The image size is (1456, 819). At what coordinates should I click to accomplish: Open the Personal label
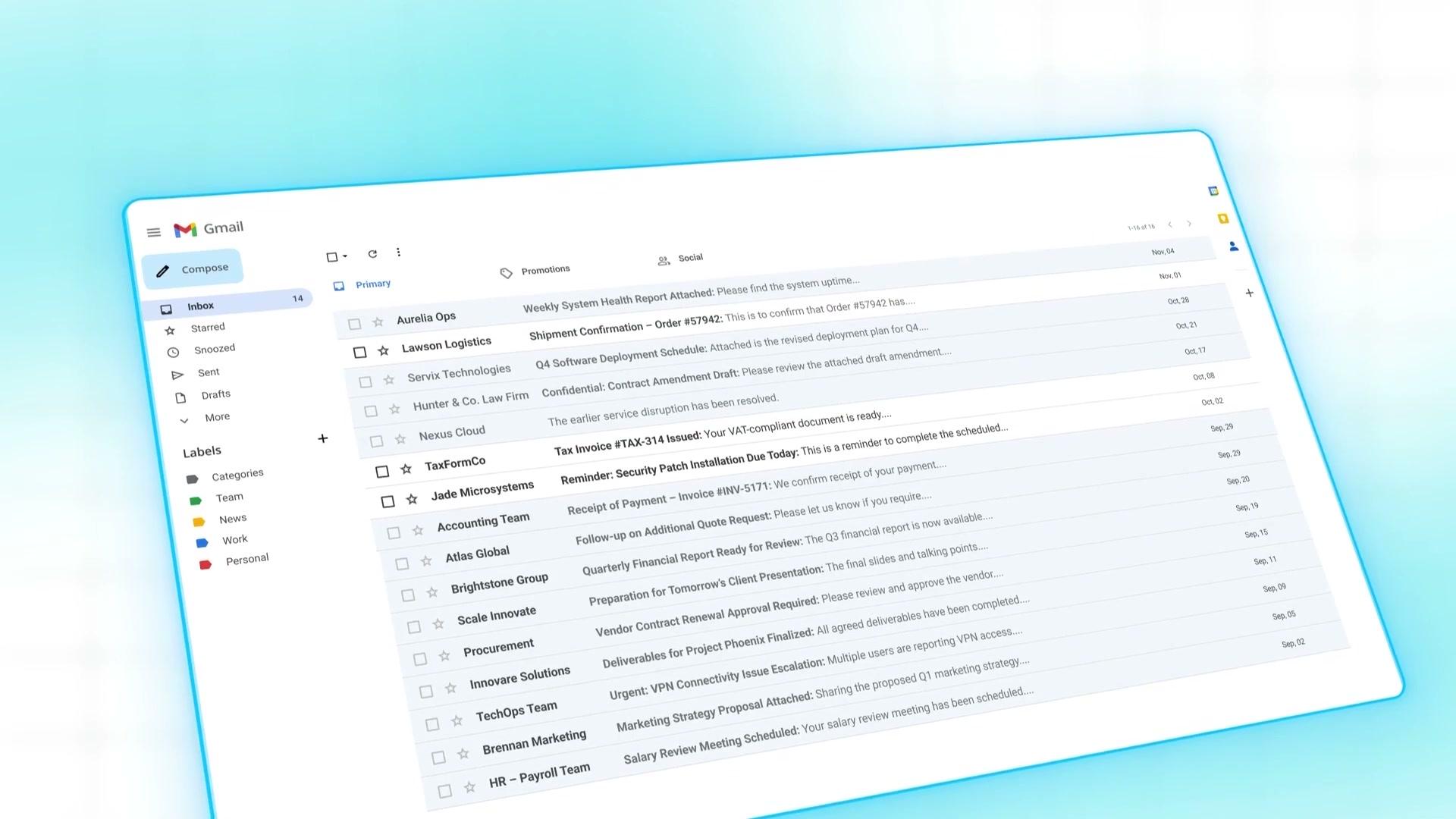coord(234,561)
